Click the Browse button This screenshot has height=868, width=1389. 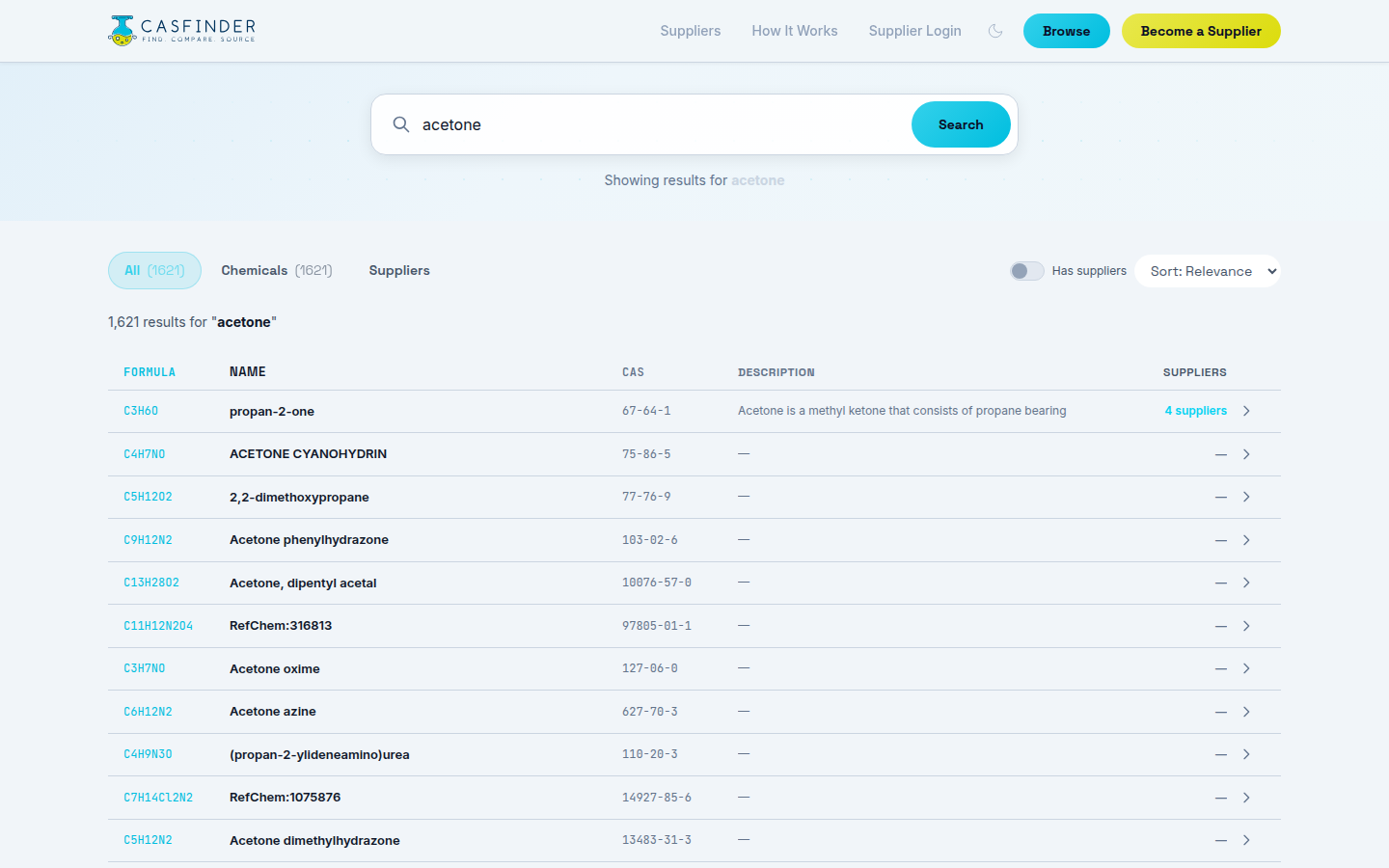click(x=1066, y=31)
